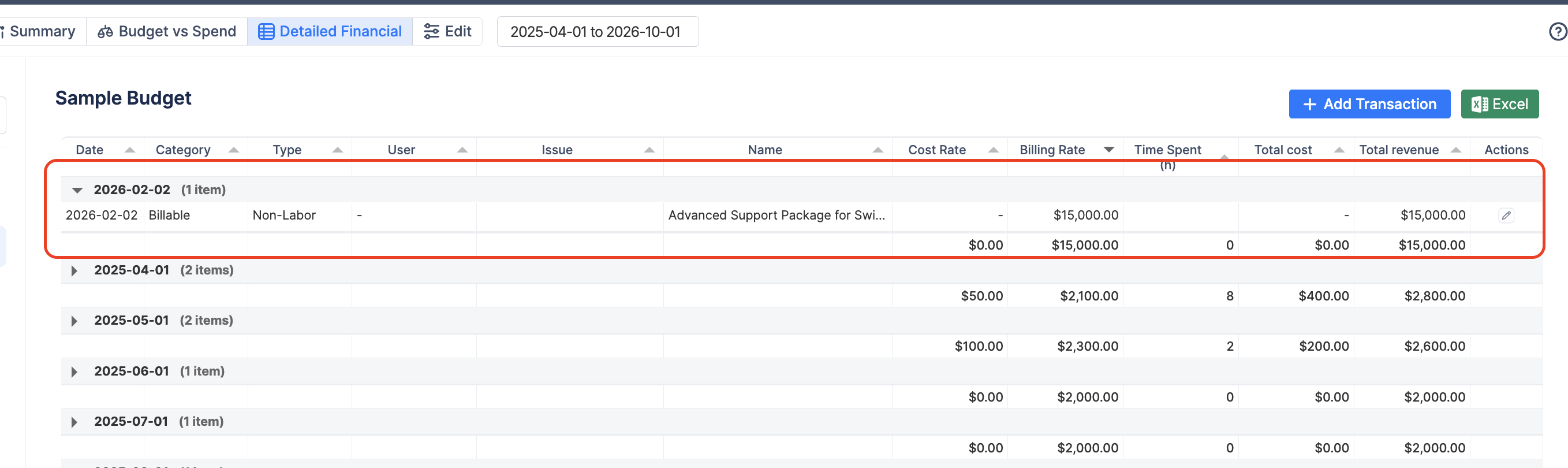Click the pencil edit icon in Actions column
Image resolution: width=1568 pixels, height=468 pixels.
coord(1505,216)
